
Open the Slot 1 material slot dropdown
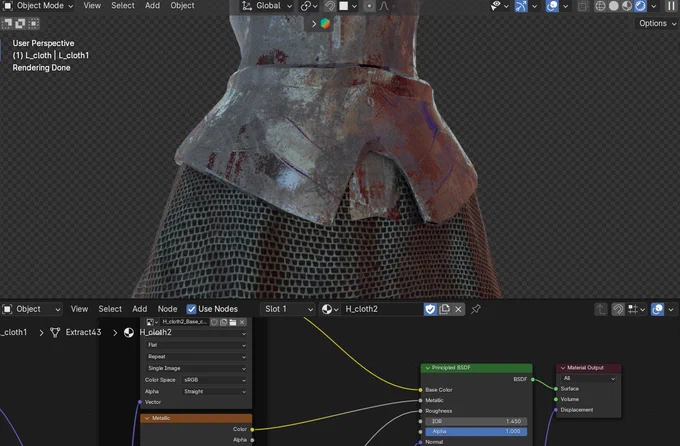287,309
